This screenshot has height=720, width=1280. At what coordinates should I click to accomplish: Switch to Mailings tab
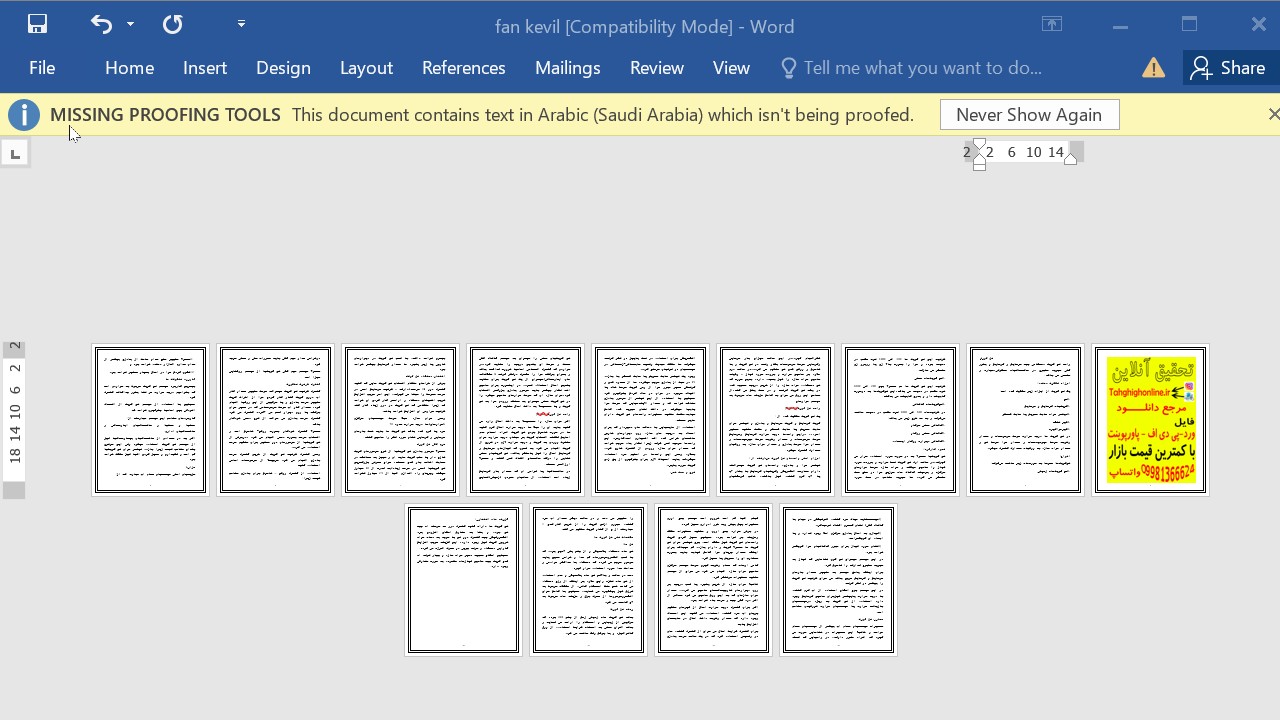tap(567, 68)
